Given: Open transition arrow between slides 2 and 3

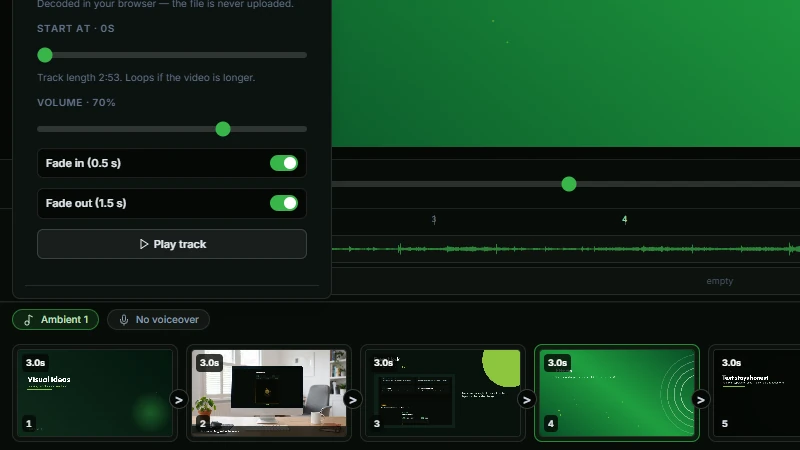Looking at the screenshot, I should [353, 400].
